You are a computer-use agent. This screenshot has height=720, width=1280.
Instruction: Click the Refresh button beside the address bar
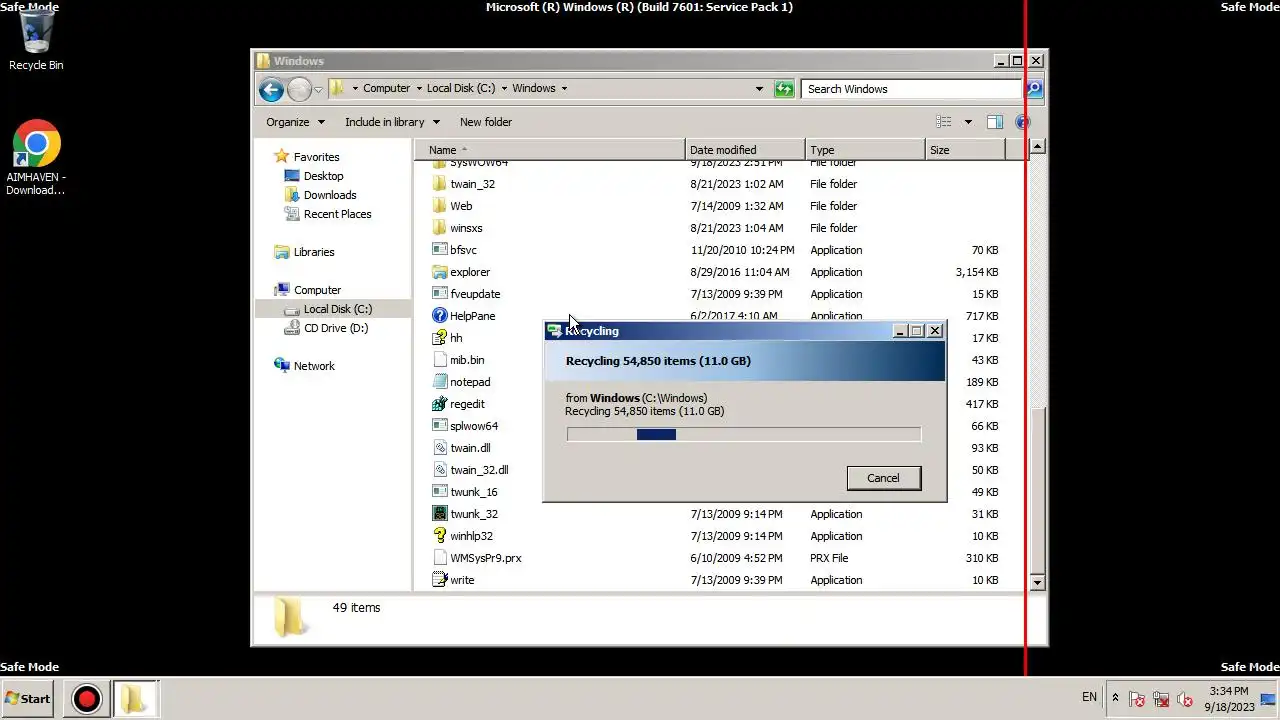click(x=784, y=89)
